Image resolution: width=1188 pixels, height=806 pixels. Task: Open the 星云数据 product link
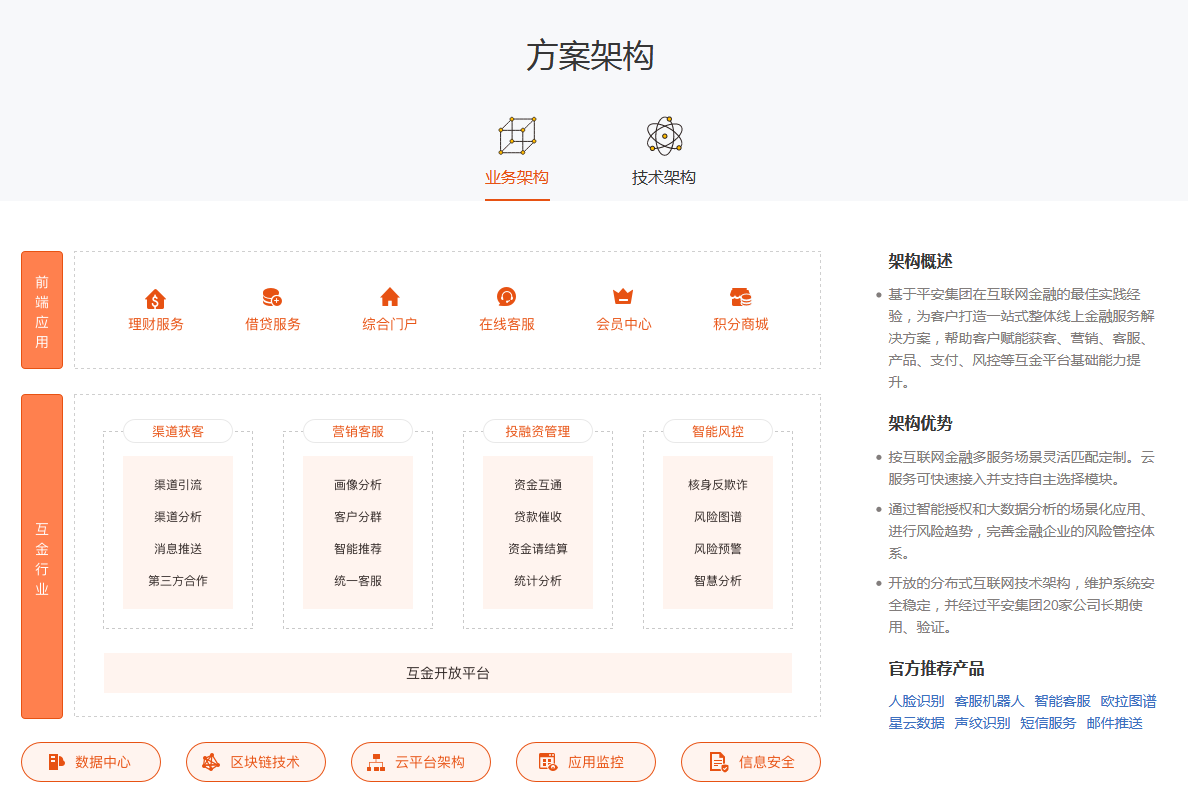(916, 723)
